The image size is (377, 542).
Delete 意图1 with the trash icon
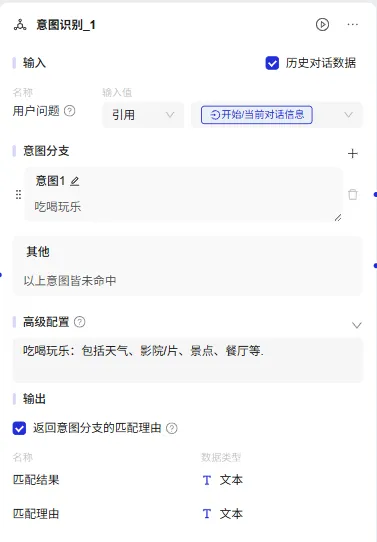[x=352, y=194]
